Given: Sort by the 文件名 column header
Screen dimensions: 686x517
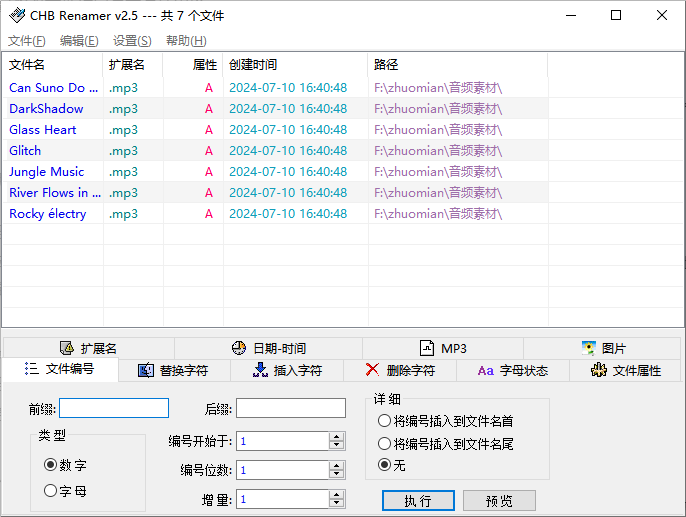Looking at the screenshot, I should point(52,65).
